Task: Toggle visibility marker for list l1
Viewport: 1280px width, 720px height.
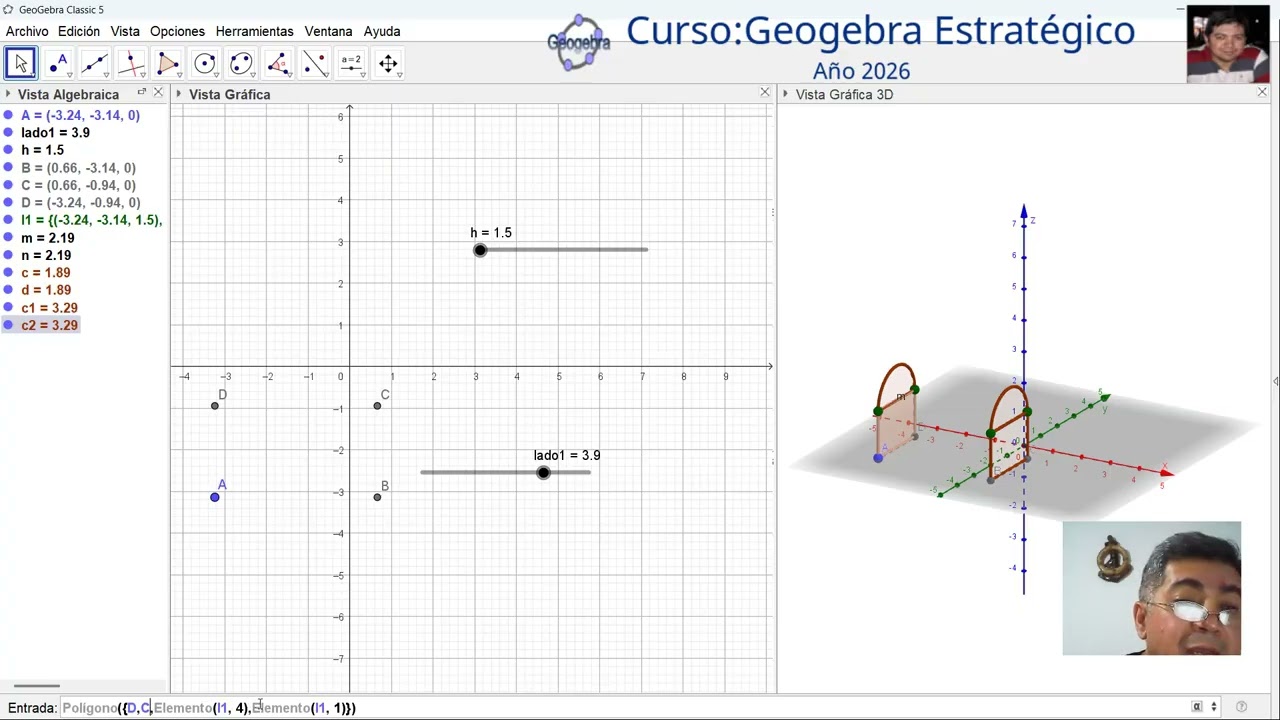Action: click(x=9, y=221)
